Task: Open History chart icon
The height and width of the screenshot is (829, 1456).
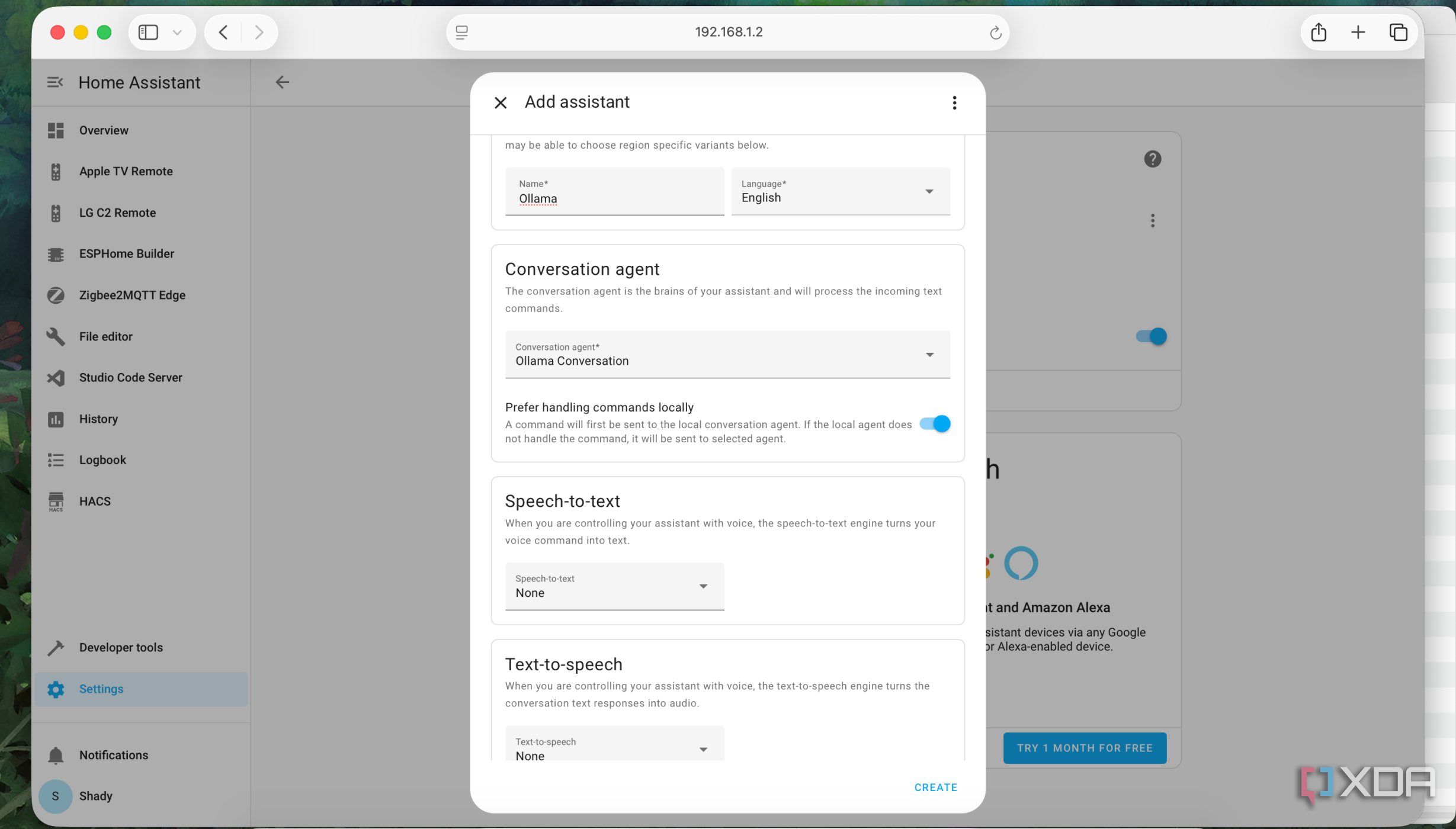Action: 56,419
